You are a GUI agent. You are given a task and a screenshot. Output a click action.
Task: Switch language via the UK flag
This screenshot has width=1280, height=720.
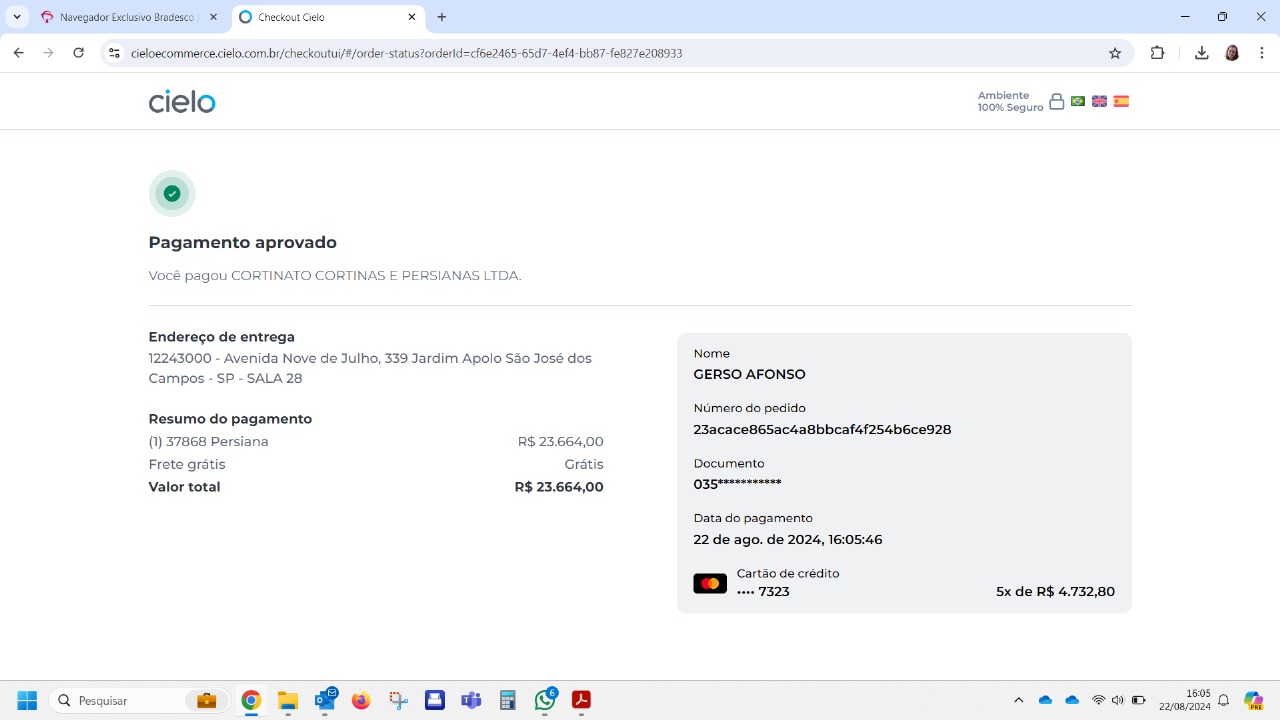click(x=1099, y=101)
